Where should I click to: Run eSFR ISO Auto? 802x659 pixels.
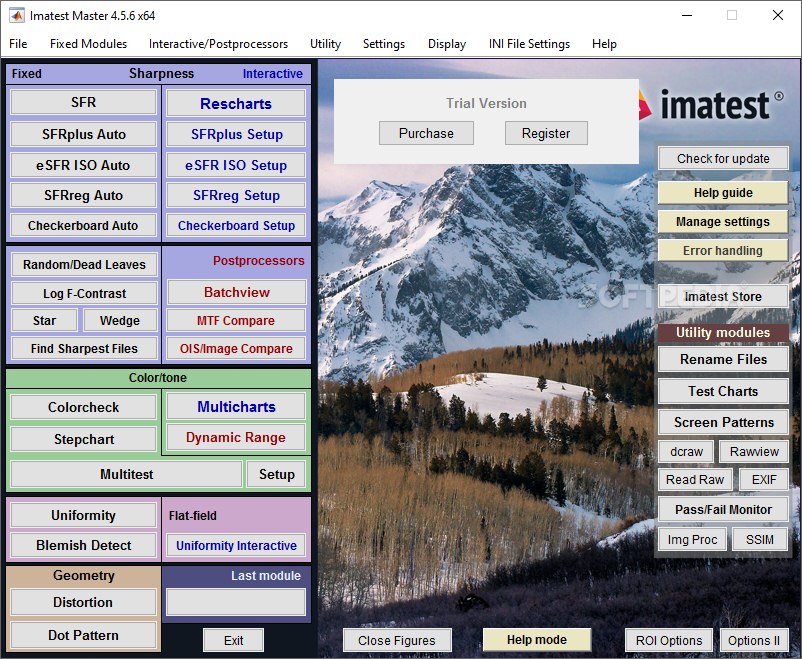(x=83, y=165)
